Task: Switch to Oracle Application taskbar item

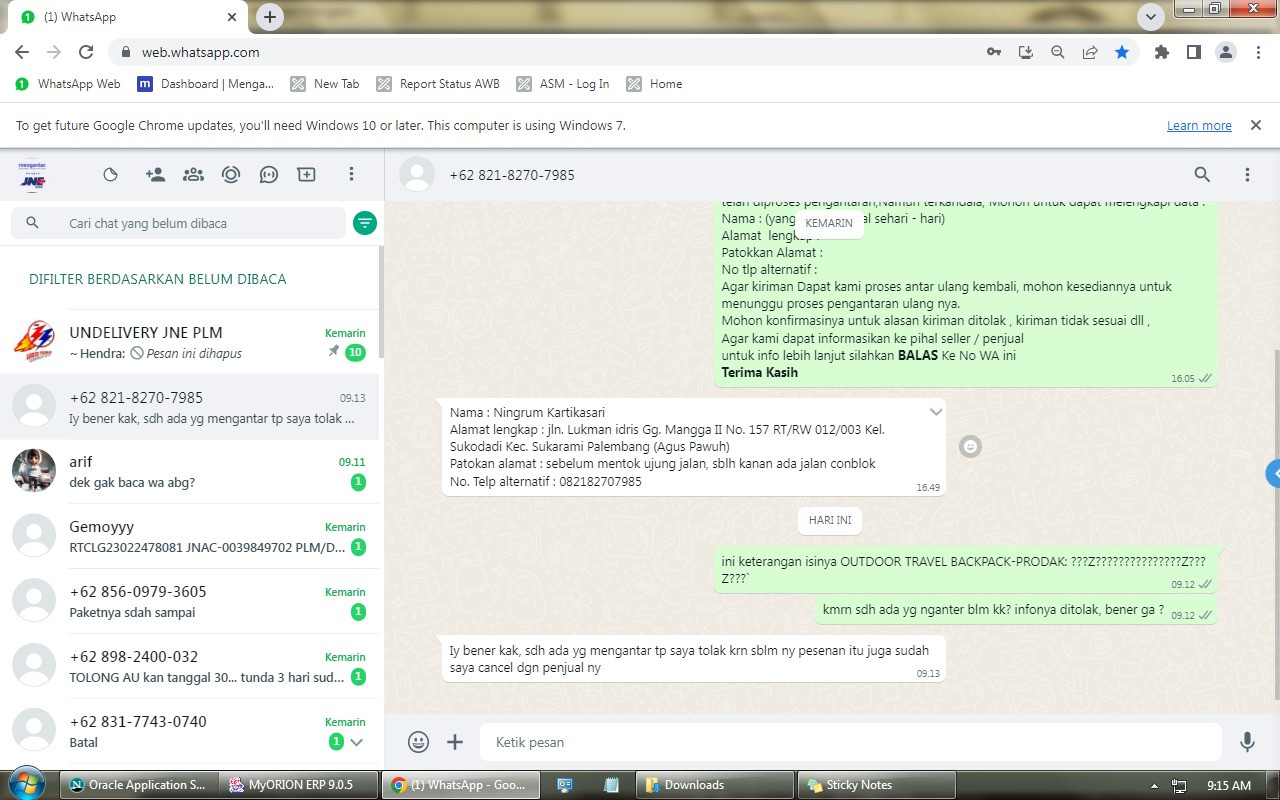Action: pos(139,785)
